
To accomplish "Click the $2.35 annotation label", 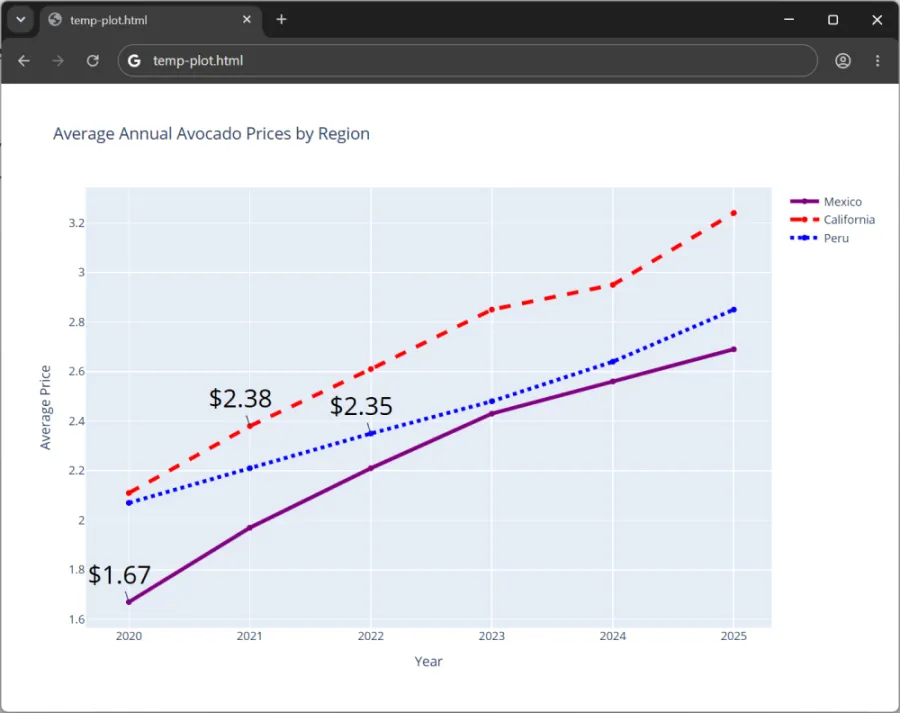I will pos(361,406).
